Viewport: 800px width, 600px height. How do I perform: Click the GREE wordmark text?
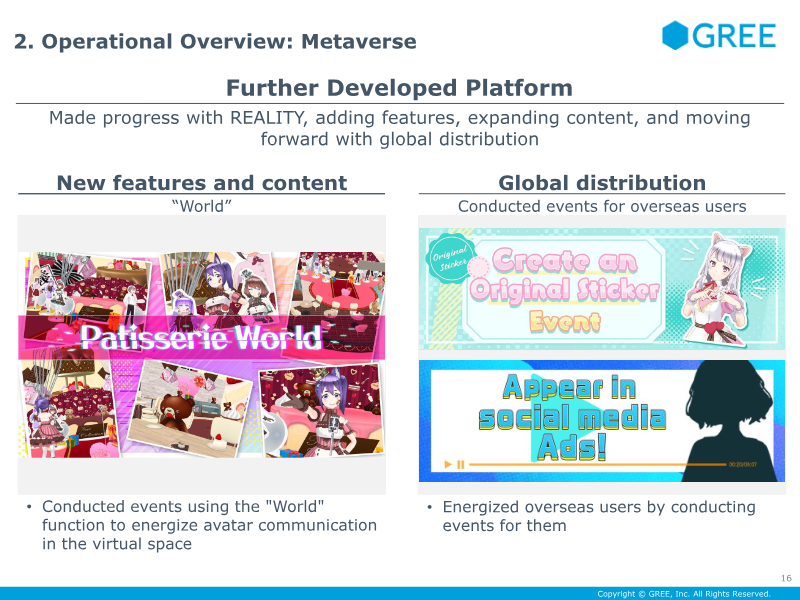pyautogui.click(x=734, y=36)
